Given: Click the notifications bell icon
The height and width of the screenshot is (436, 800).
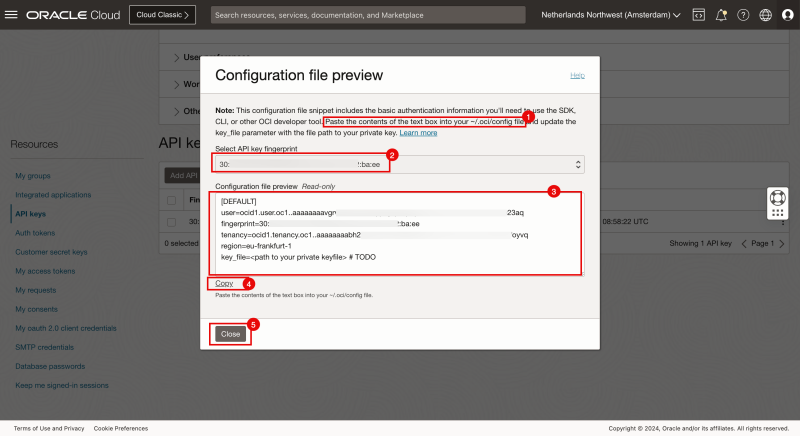Looking at the screenshot, I should tap(721, 15).
